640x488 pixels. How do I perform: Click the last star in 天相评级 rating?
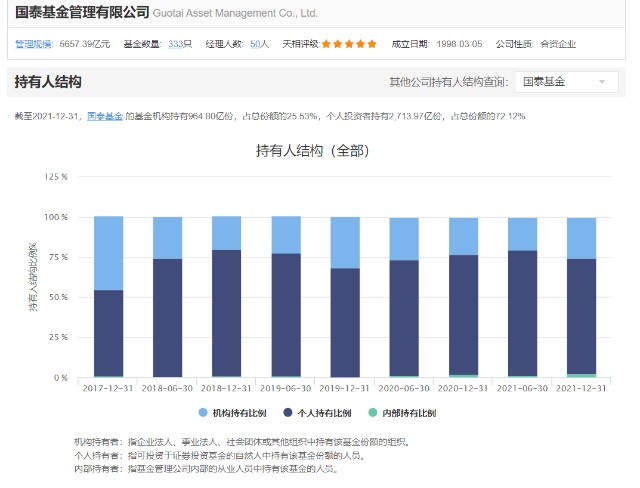click(x=373, y=44)
